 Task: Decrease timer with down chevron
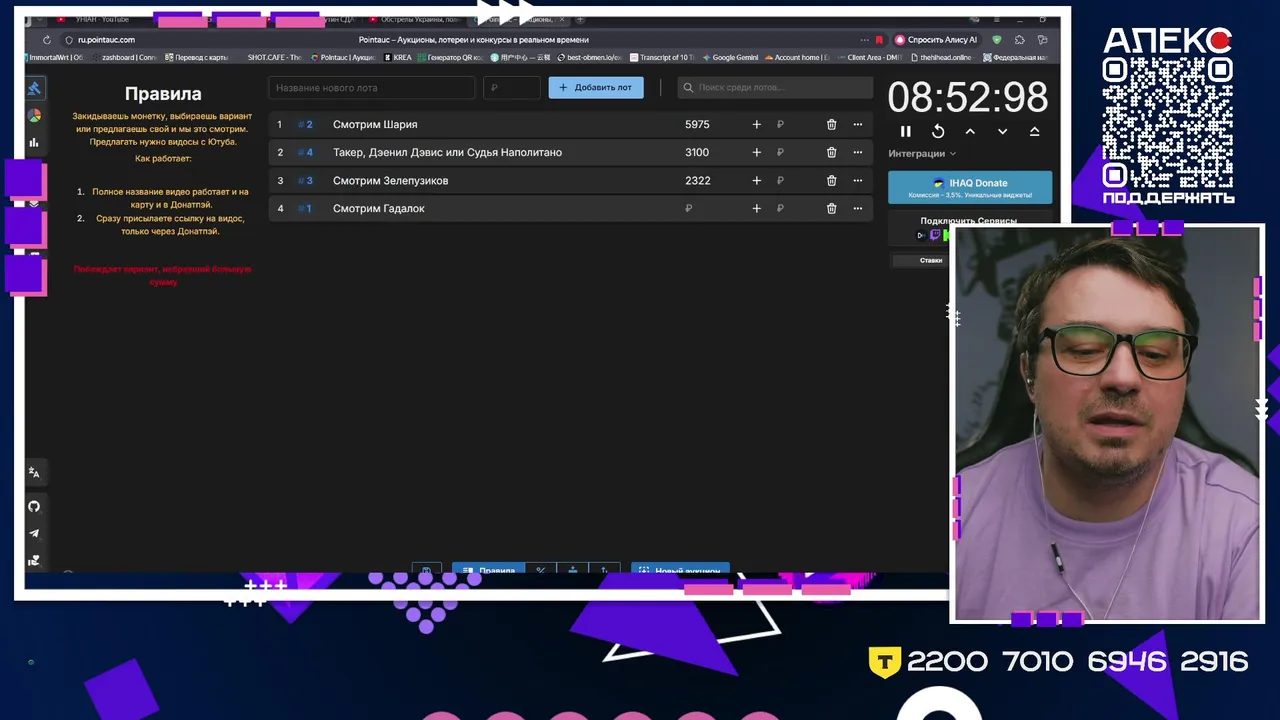pyautogui.click(x=1002, y=131)
